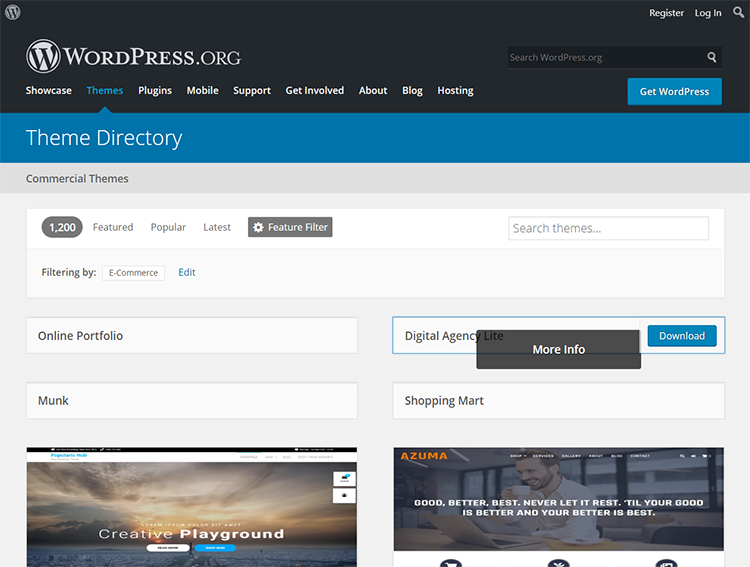Open the Commercial Themes link

point(77,178)
